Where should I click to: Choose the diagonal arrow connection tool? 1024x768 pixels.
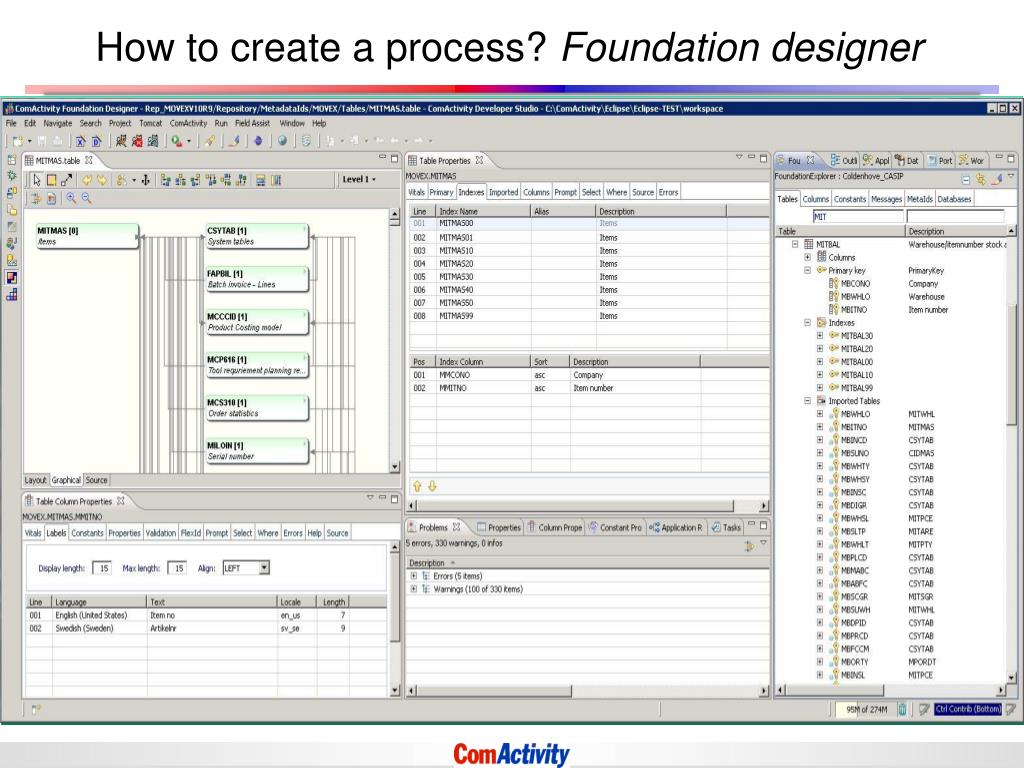67,180
